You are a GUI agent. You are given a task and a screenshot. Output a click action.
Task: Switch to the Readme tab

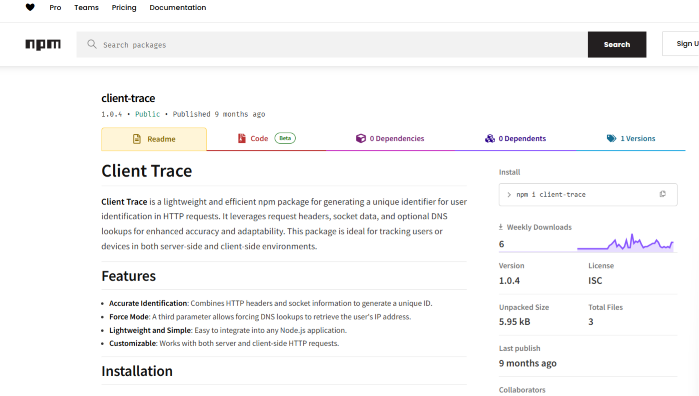coord(154,139)
